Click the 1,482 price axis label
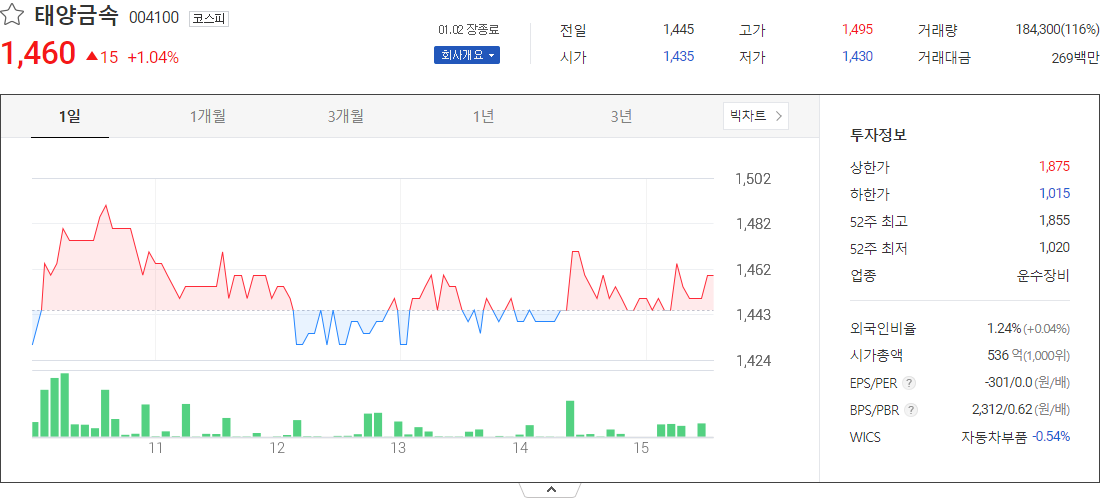This screenshot has height=499, width=1100. [753, 225]
